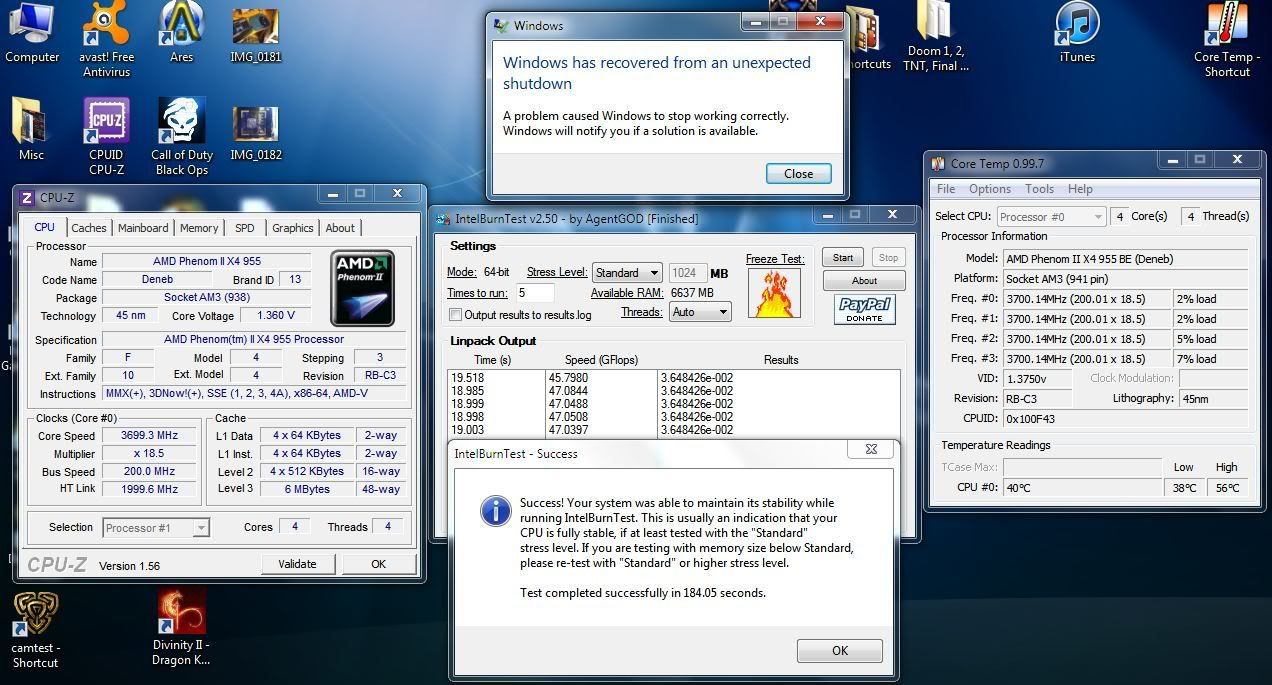Open the Mainboard tab in CPU-Z
Viewport: 1272px width, 685px height.
click(x=143, y=228)
